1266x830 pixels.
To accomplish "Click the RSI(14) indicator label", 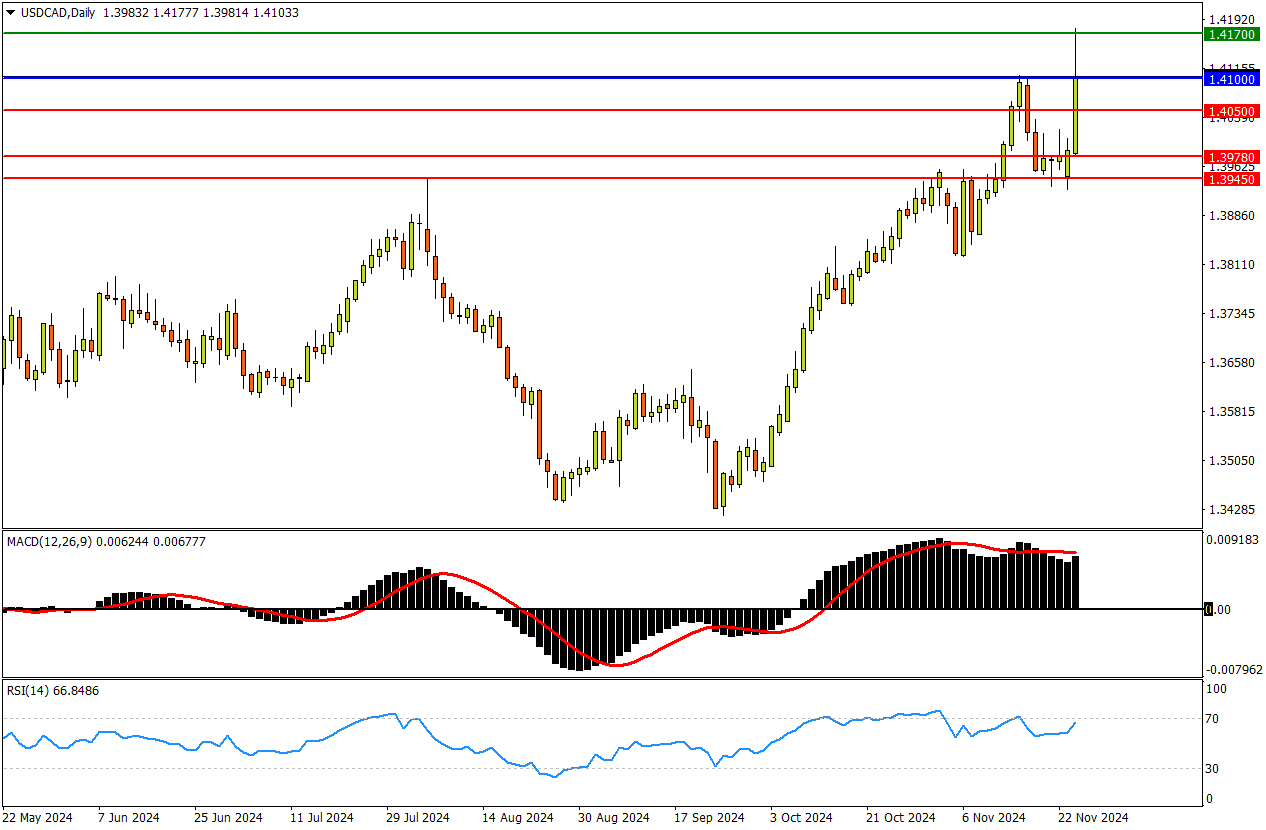I will (28, 690).
